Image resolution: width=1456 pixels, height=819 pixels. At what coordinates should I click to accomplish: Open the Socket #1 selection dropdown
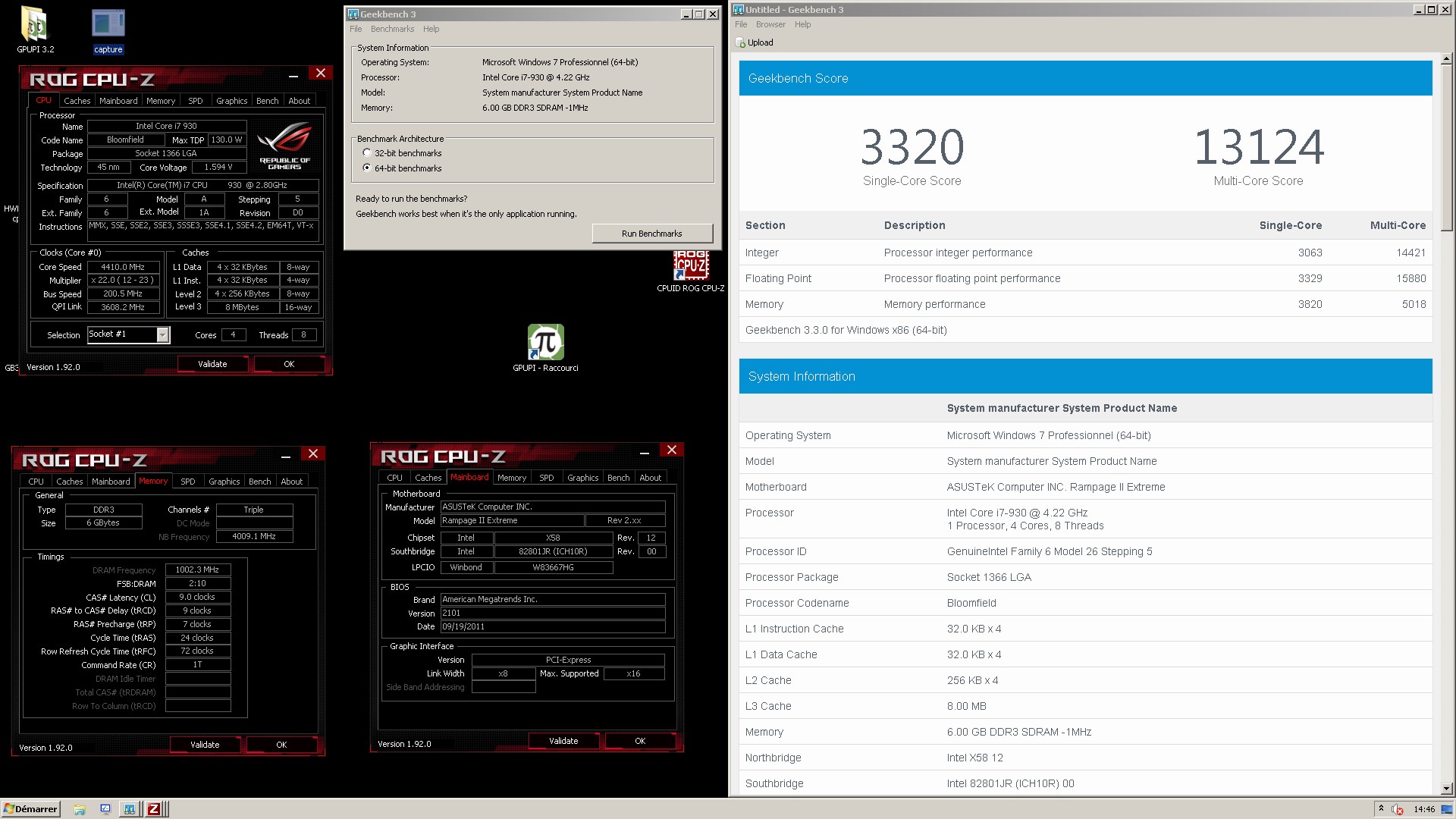click(x=162, y=334)
